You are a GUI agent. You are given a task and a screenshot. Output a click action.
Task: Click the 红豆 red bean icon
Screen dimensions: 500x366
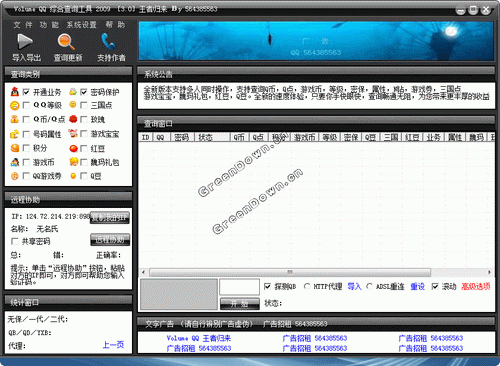pos(73,148)
